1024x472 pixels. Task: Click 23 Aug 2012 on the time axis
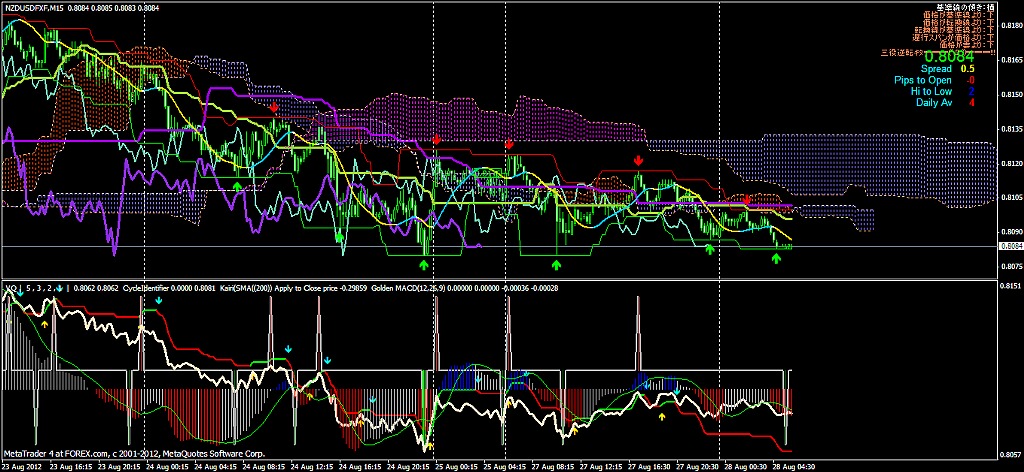pyautogui.click(x=22, y=466)
